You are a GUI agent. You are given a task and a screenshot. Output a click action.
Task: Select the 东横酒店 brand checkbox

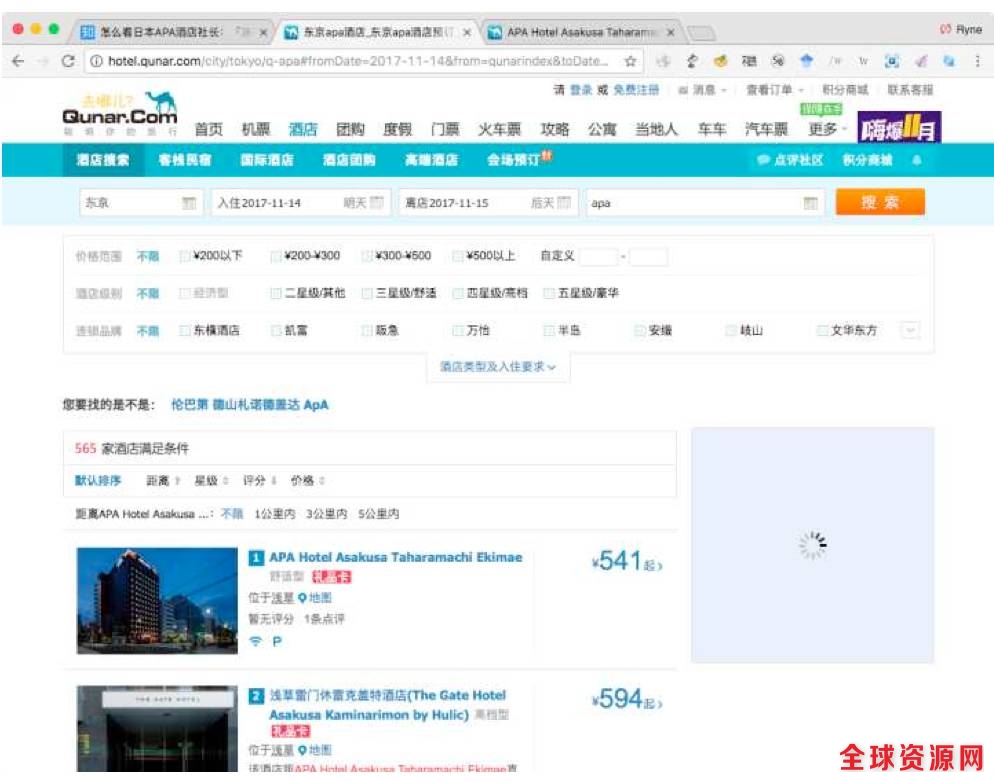click(x=185, y=331)
